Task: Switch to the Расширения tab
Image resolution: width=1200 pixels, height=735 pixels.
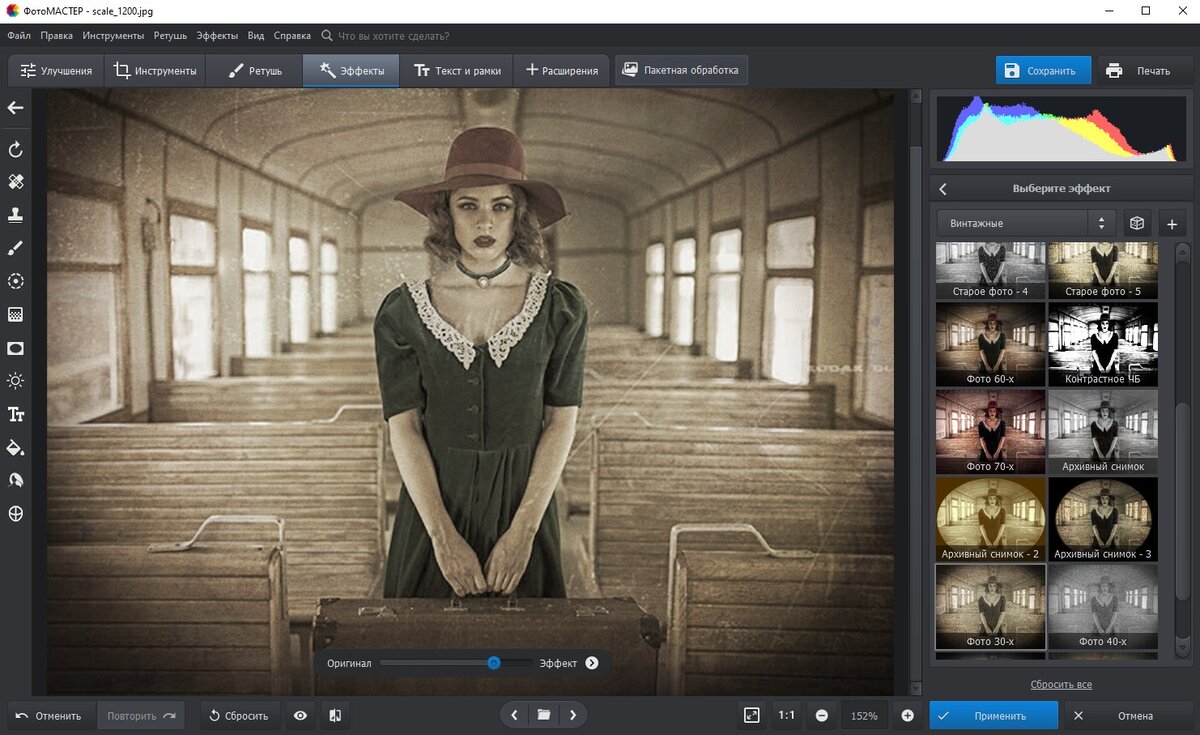Action: coord(562,71)
